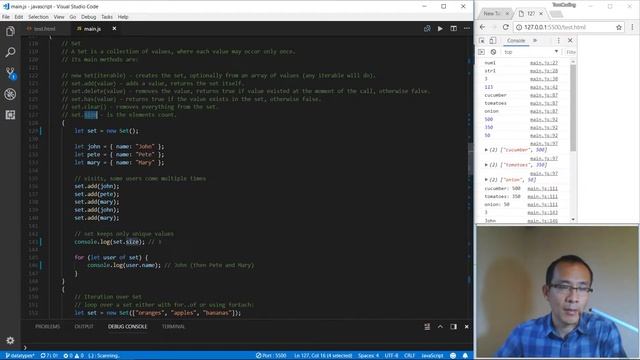Click the main.js:27 source link in console
640x360 pixels.
[544, 63]
